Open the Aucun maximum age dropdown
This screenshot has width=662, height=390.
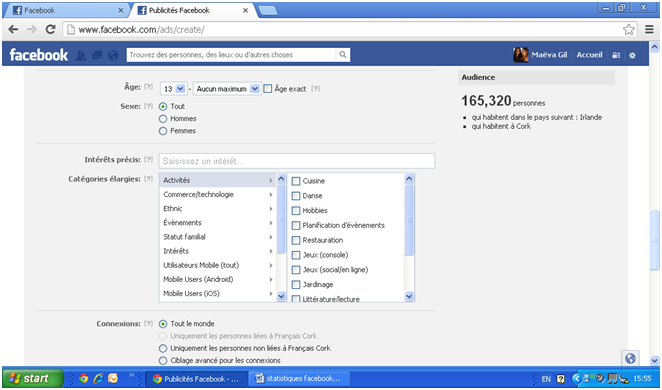point(227,89)
